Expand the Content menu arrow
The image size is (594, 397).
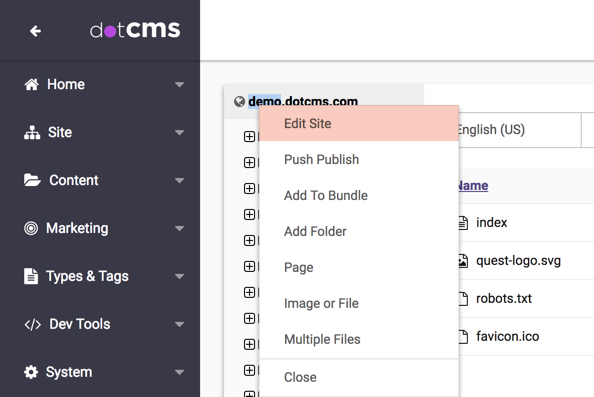[180, 180]
